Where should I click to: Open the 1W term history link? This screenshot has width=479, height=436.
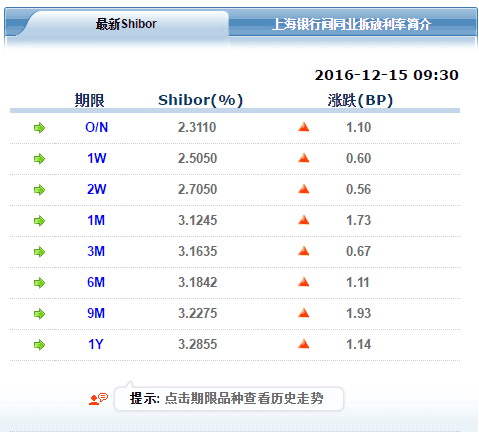[97, 158]
